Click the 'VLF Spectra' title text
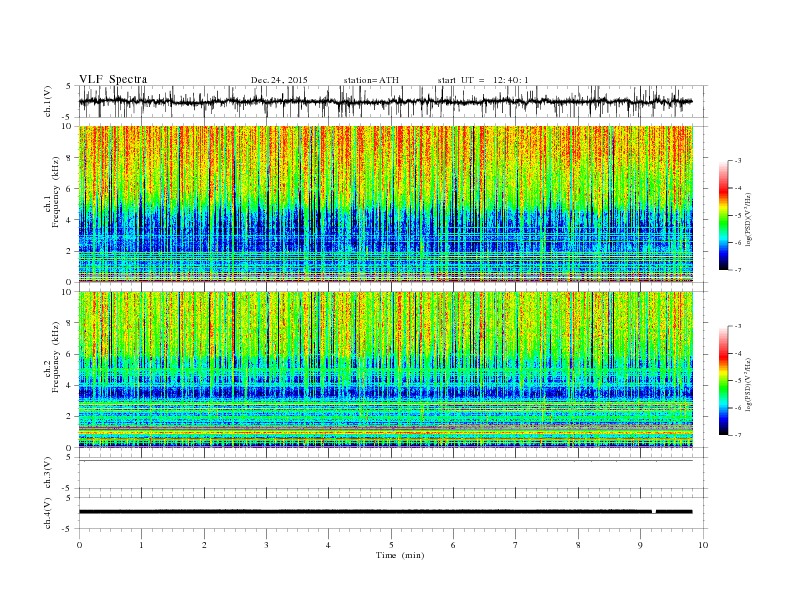This screenshot has height=612, width=792. tap(113, 79)
